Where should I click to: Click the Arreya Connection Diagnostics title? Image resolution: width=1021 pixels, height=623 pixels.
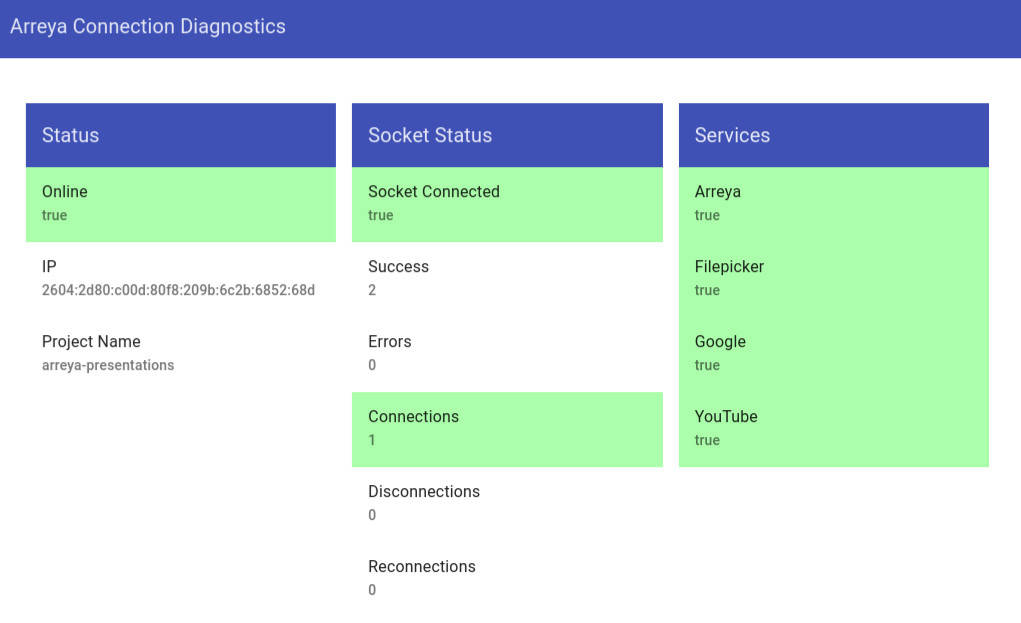tap(148, 27)
